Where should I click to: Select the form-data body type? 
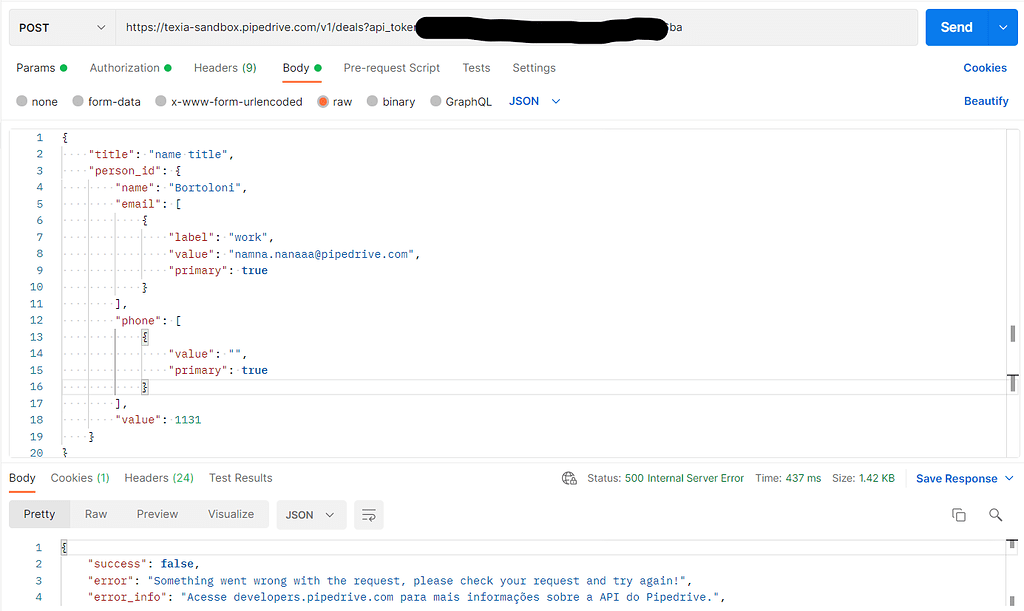click(x=106, y=101)
